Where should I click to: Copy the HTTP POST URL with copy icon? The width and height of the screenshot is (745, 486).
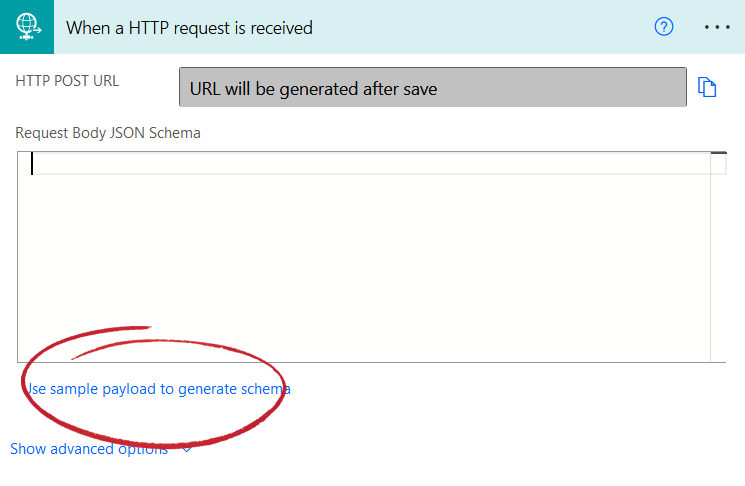click(707, 87)
